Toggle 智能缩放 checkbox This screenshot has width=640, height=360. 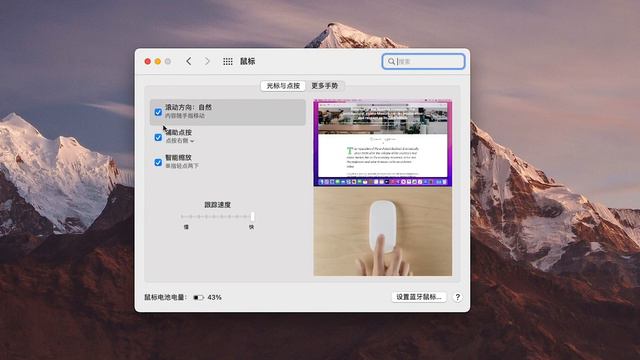click(158, 162)
